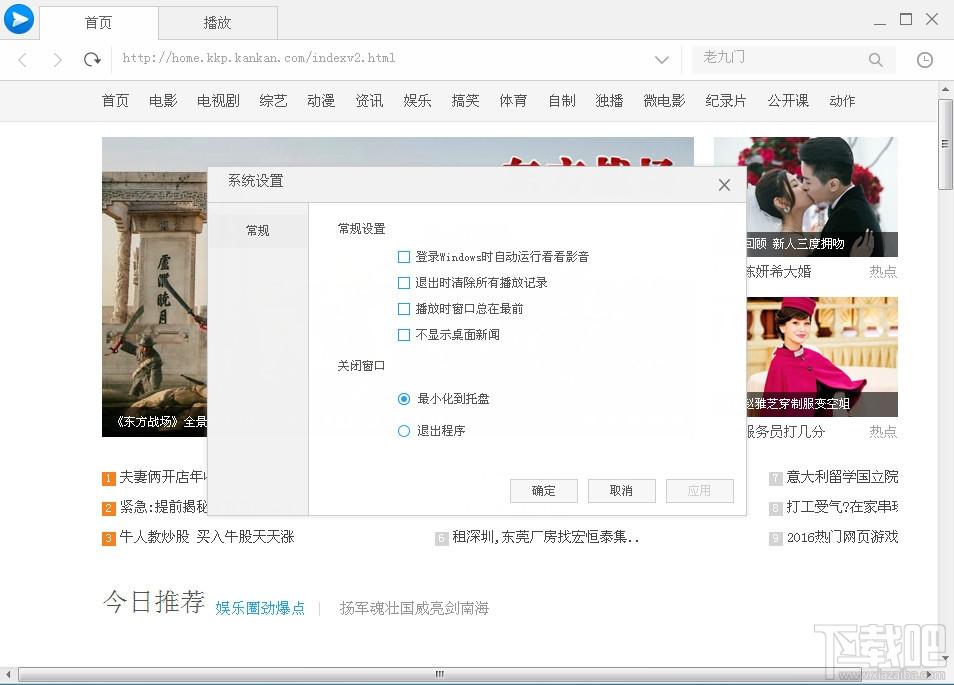Open 动作 nav item
Viewport: 954px width, 685px height.
point(842,101)
